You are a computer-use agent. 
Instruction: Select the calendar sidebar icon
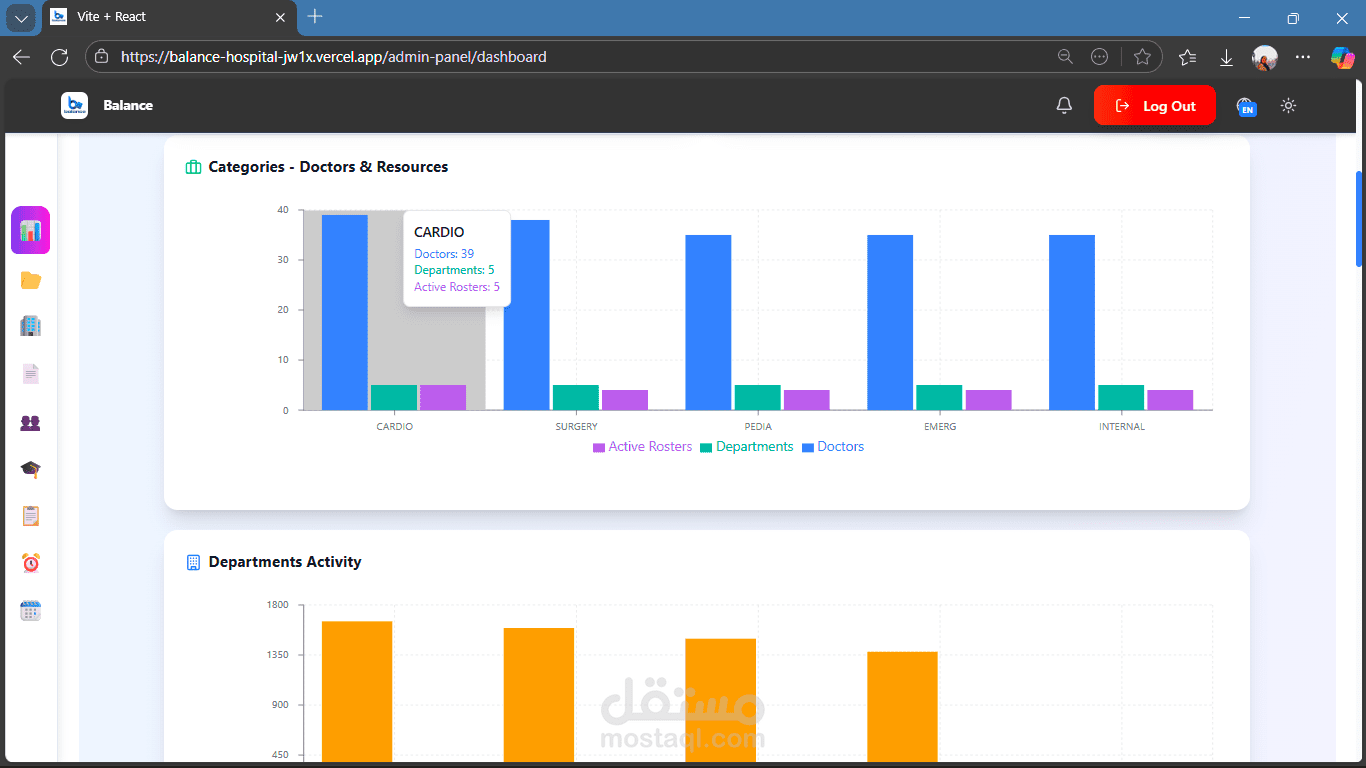pos(30,611)
